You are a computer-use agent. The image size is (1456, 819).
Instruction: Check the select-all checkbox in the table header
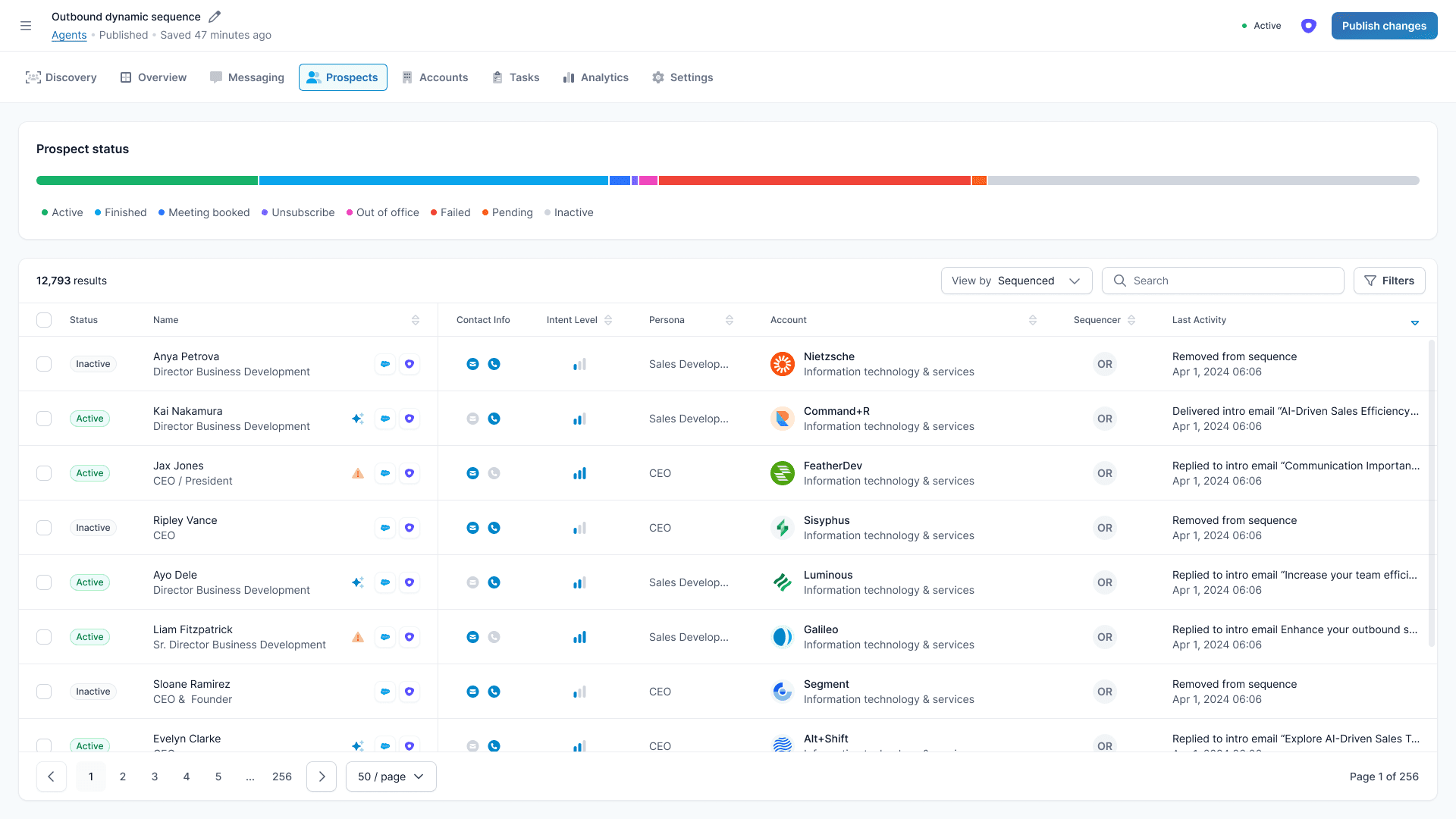(44, 320)
